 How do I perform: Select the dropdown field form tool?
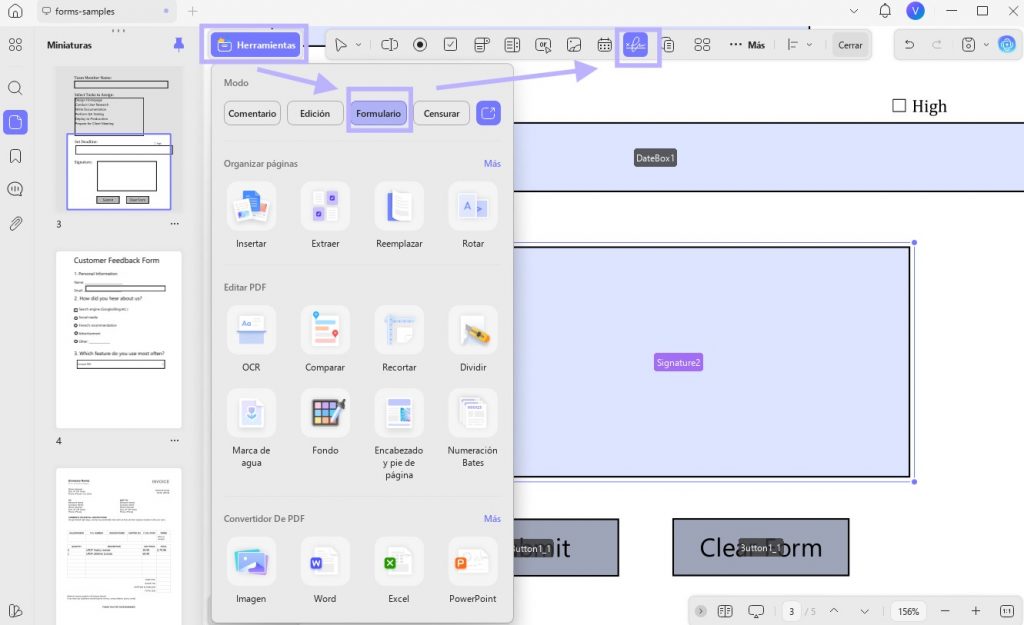(481, 44)
